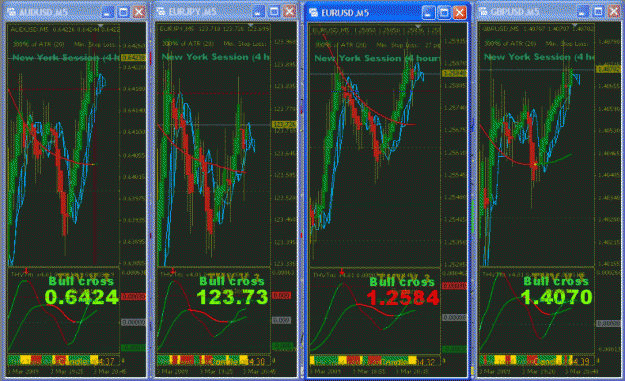Click the red indicator level tag in EURJPY window

click(281, 295)
